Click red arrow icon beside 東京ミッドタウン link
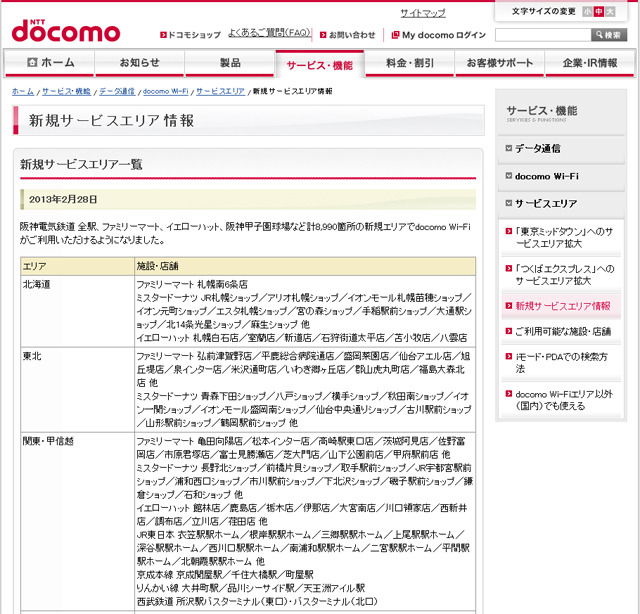 pos(509,231)
